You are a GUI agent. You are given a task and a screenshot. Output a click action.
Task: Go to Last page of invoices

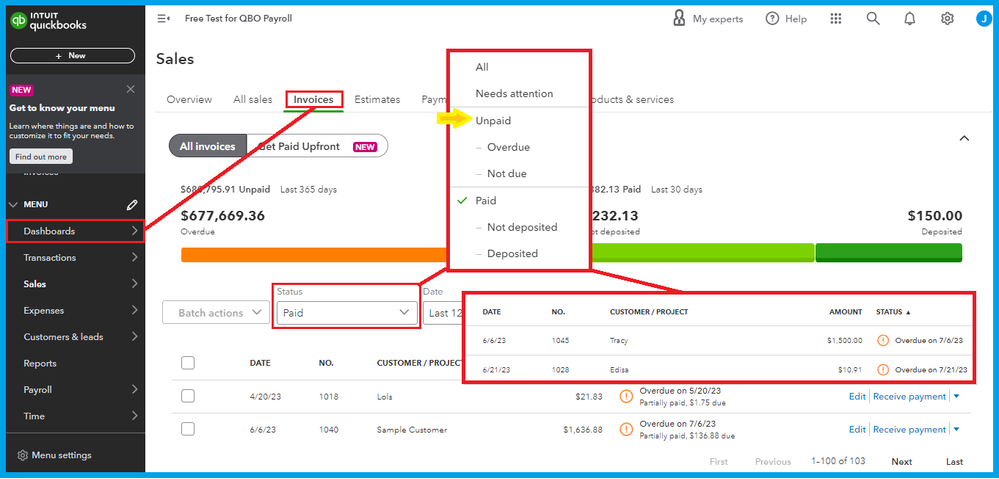[x=954, y=462]
